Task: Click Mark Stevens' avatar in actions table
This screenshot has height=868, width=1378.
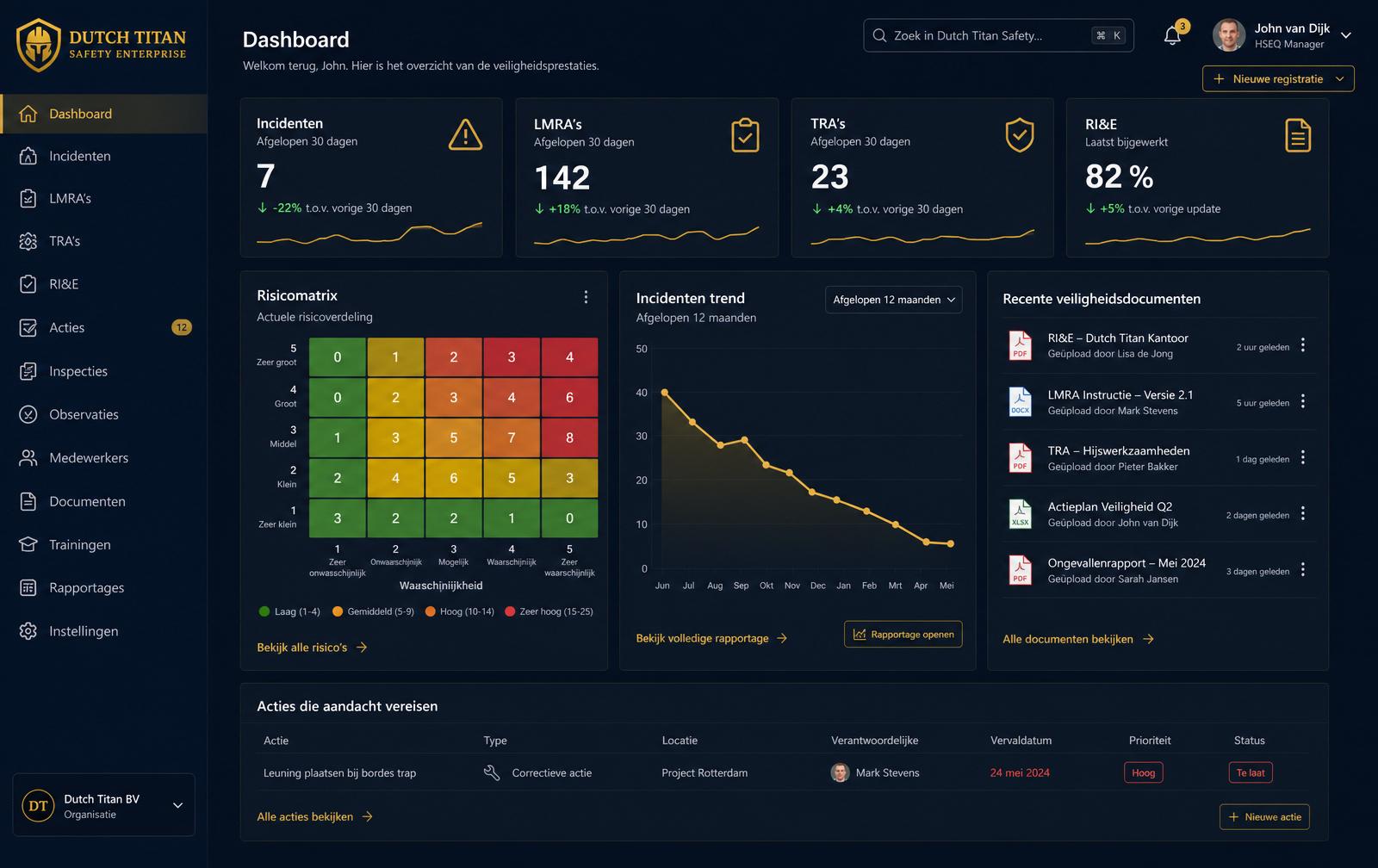Action: pyautogui.click(x=840, y=772)
